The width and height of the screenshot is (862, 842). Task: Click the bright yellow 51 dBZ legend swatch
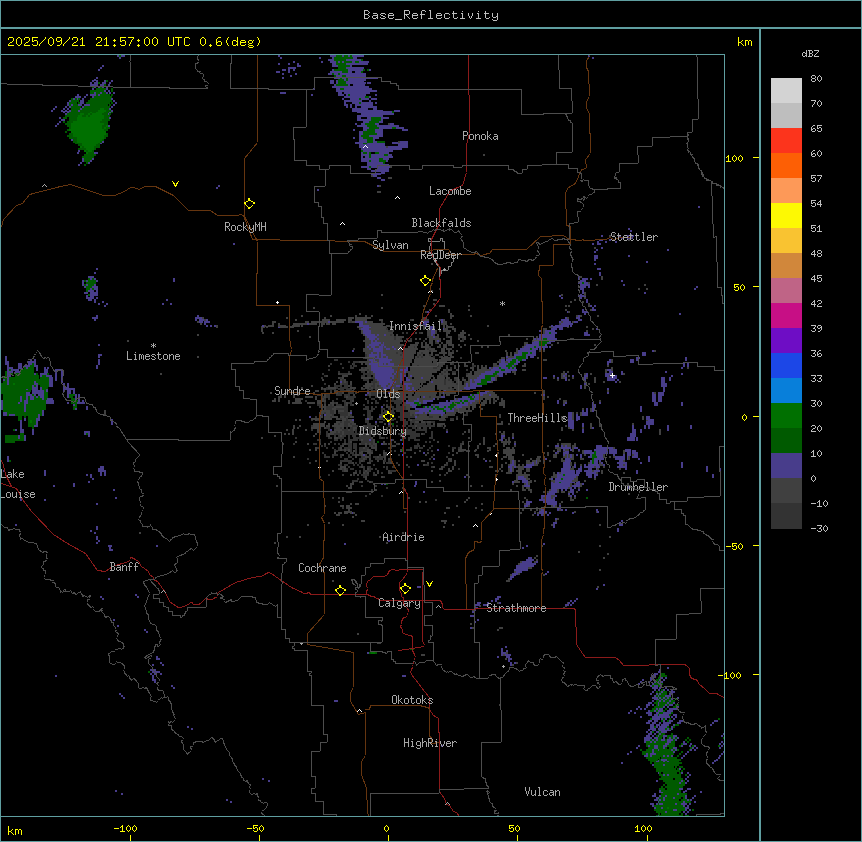pyautogui.click(x=786, y=215)
